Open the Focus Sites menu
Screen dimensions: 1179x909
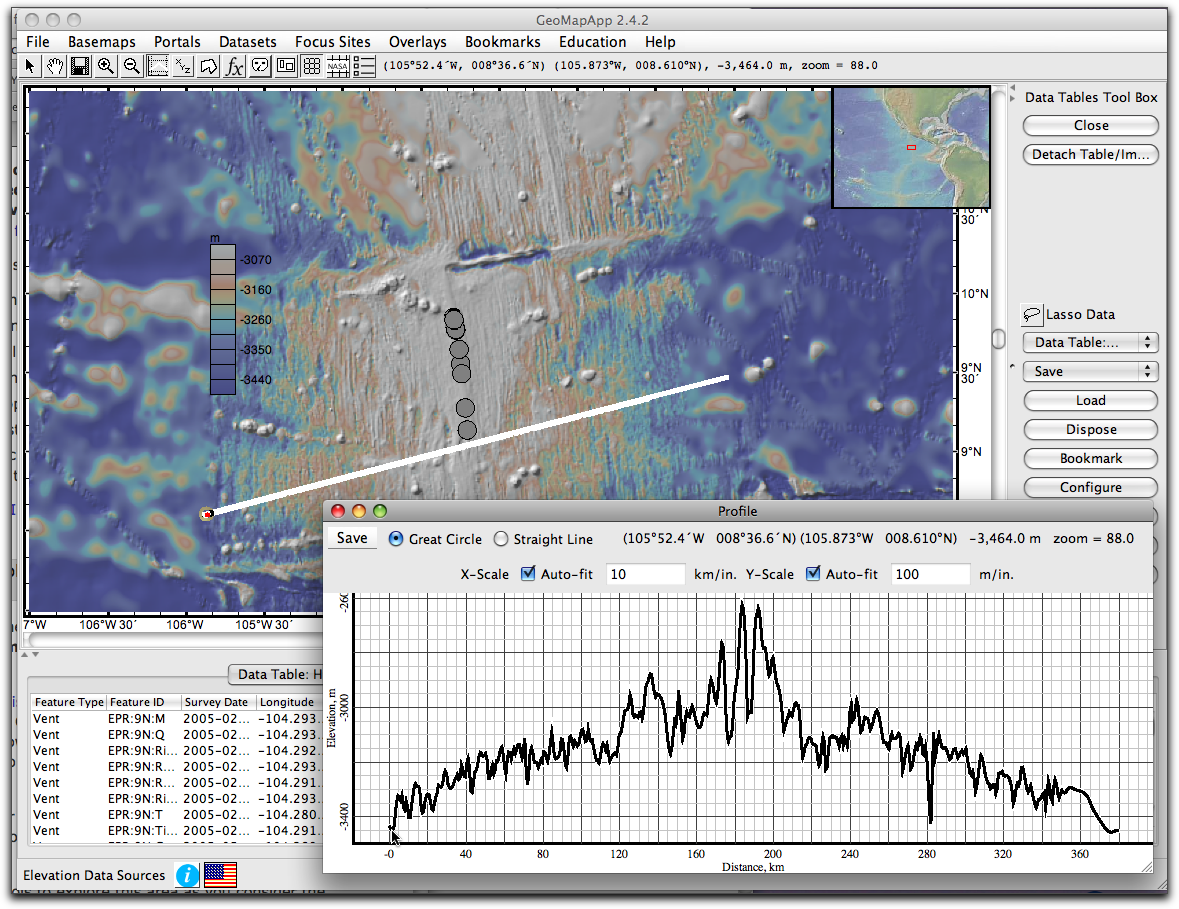[x=333, y=42]
